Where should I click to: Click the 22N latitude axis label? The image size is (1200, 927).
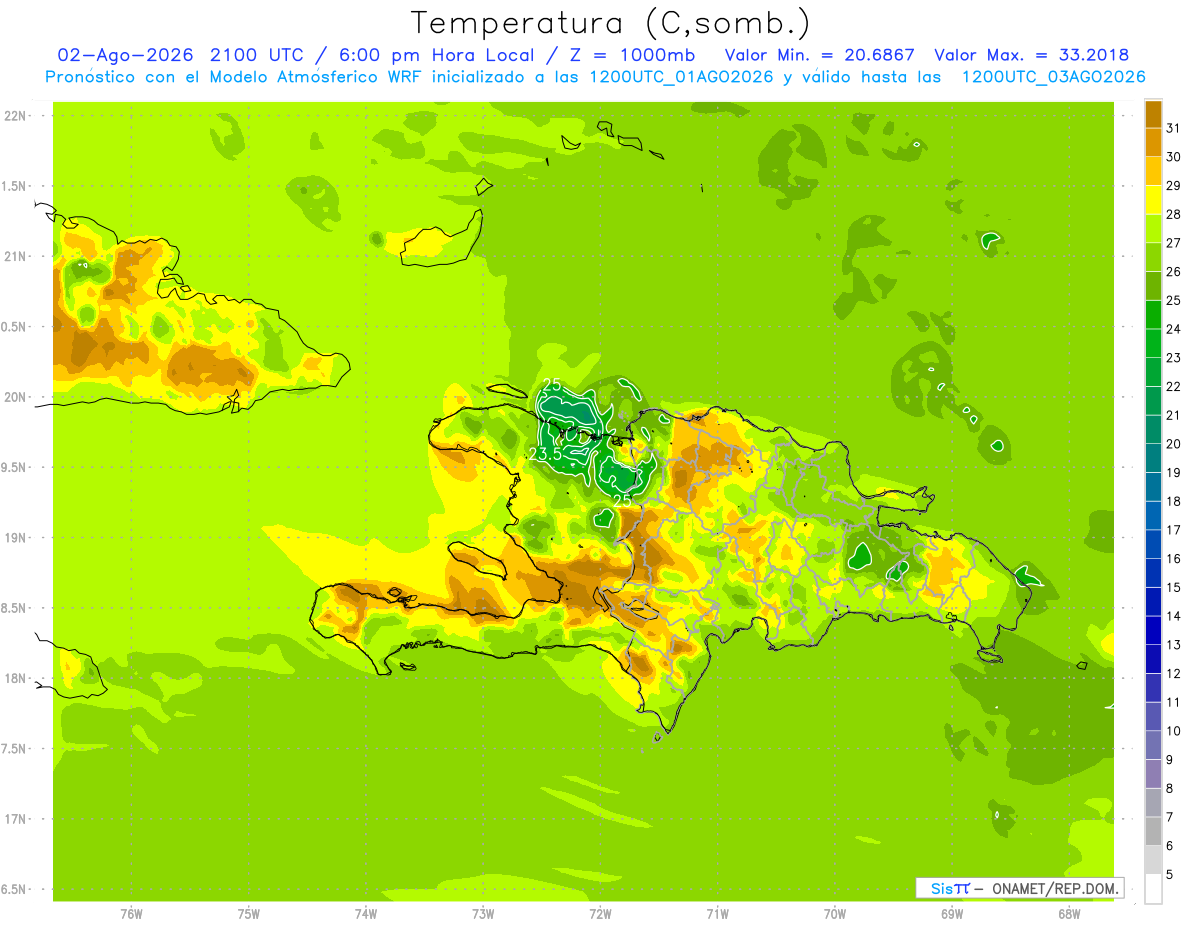pos(15,116)
